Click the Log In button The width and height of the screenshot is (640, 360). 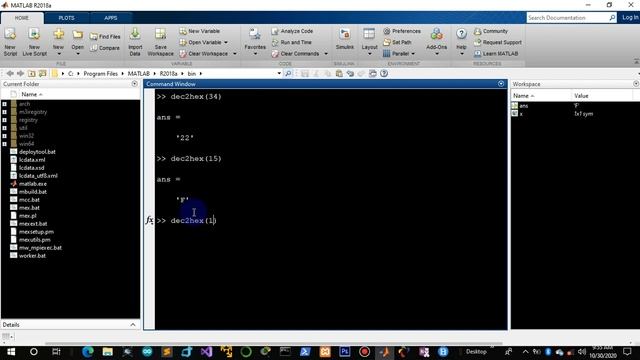(630, 18)
